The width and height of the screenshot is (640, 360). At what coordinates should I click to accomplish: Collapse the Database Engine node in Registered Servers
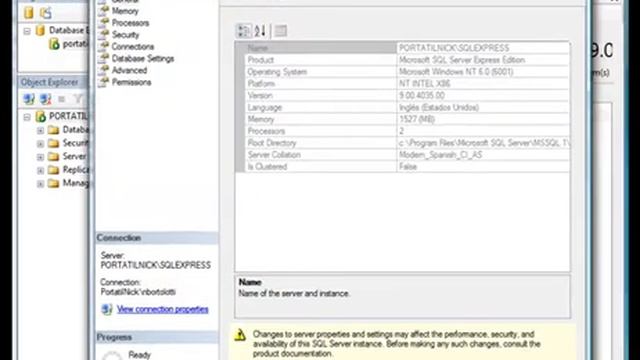tap(27, 31)
